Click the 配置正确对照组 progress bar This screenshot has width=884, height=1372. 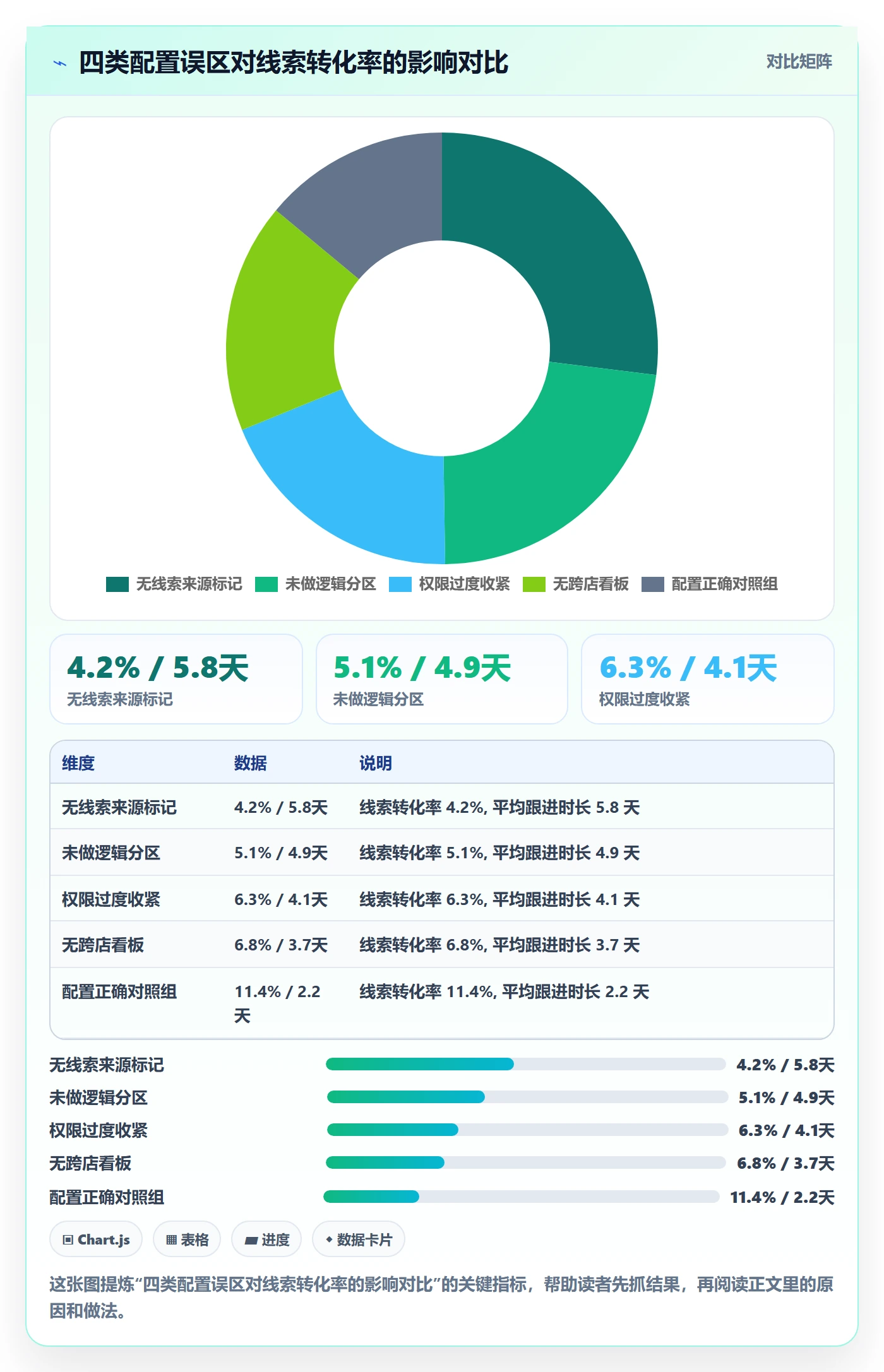[x=522, y=1197]
